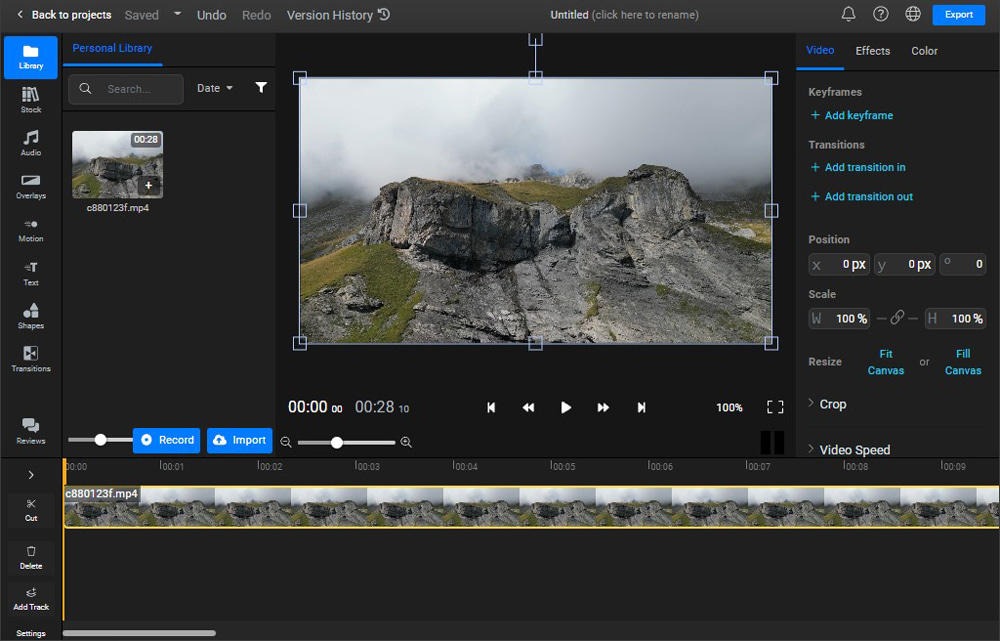1000x641 pixels.
Task: Open the Motion panel
Action: click(x=30, y=229)
